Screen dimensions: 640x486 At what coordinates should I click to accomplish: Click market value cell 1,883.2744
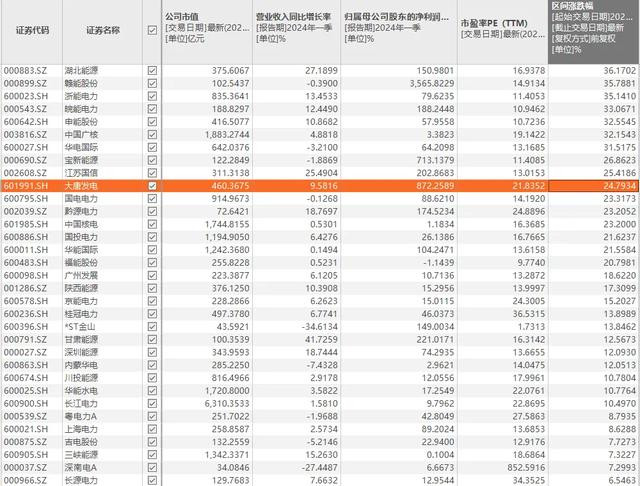pos(227,135)
